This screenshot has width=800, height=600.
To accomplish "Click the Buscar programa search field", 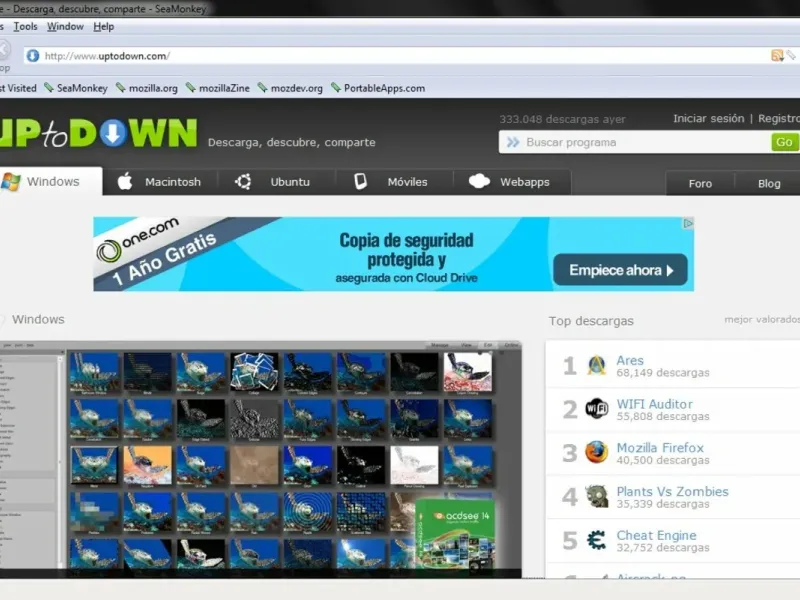I will (635, 142).
